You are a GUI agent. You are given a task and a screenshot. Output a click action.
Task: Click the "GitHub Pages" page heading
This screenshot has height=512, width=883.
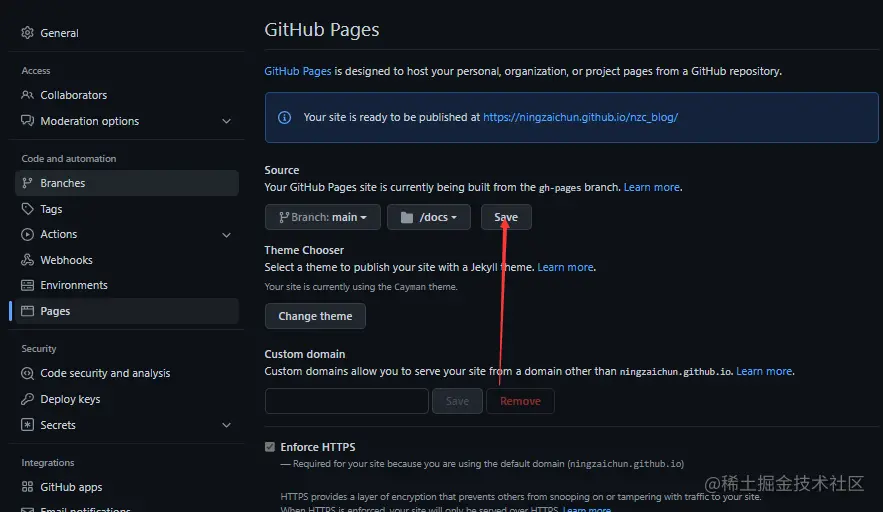pyautogui.click(x=322, y=29)
